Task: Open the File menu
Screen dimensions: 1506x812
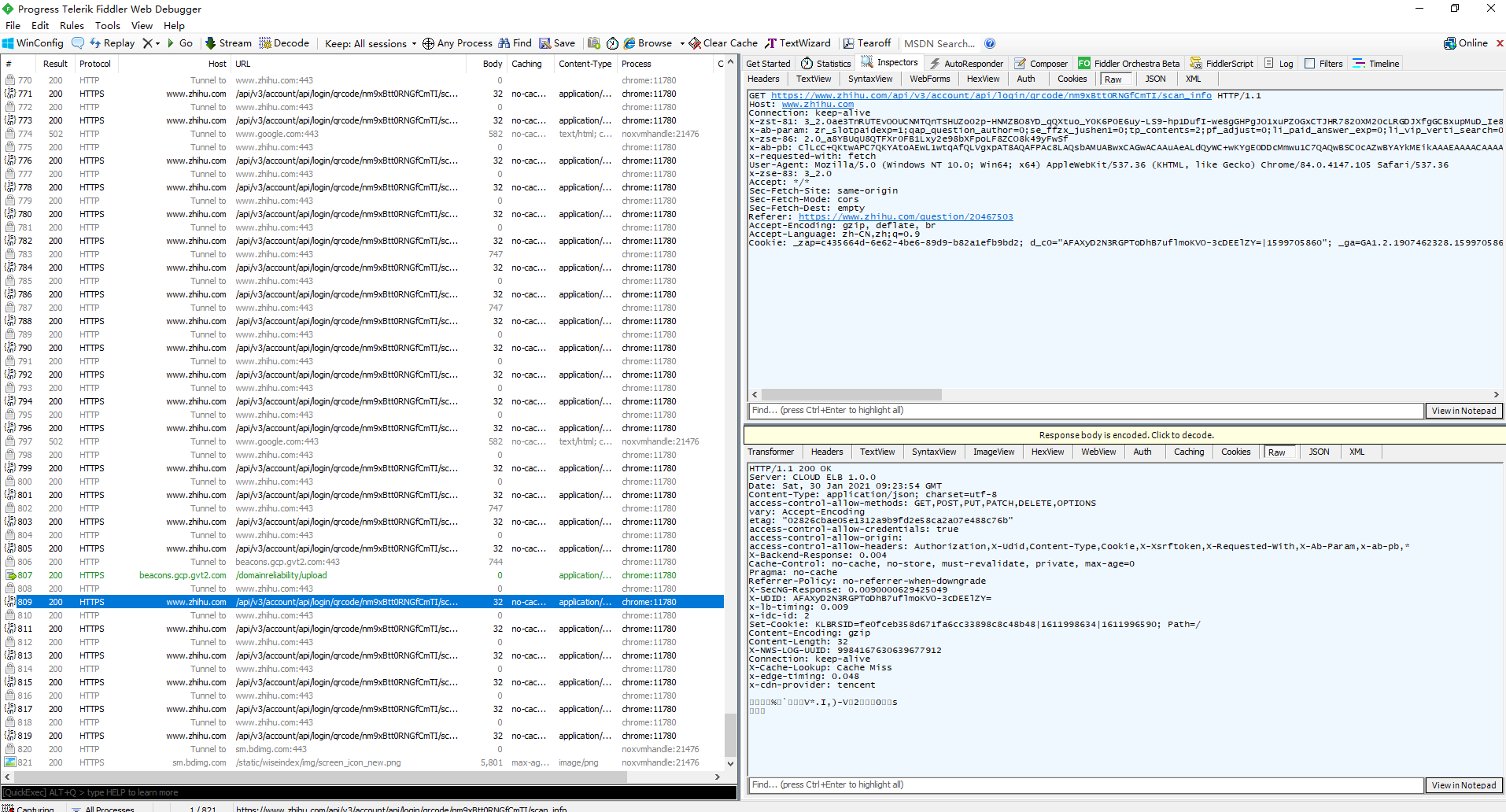Action: pos(13,25)
